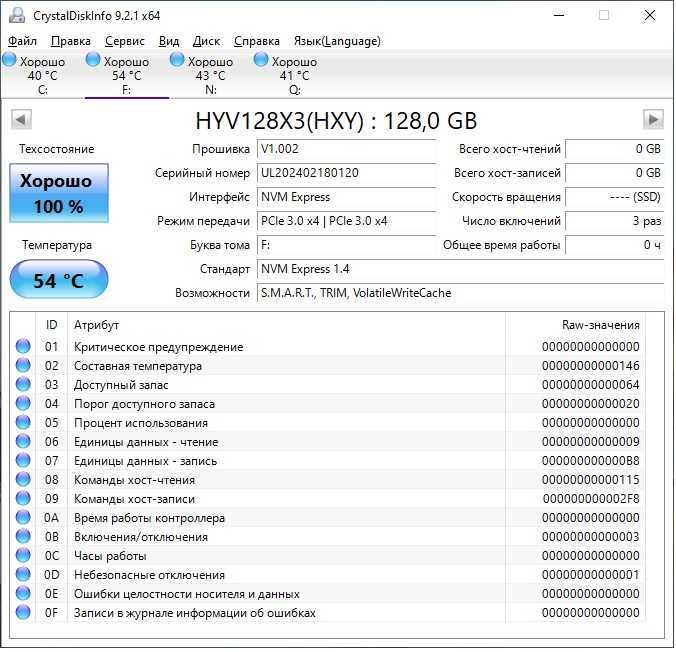Click the Всего хост-чтений value 0 GB
This screenshot has width=676, height=652.
(x=615, y=149)
